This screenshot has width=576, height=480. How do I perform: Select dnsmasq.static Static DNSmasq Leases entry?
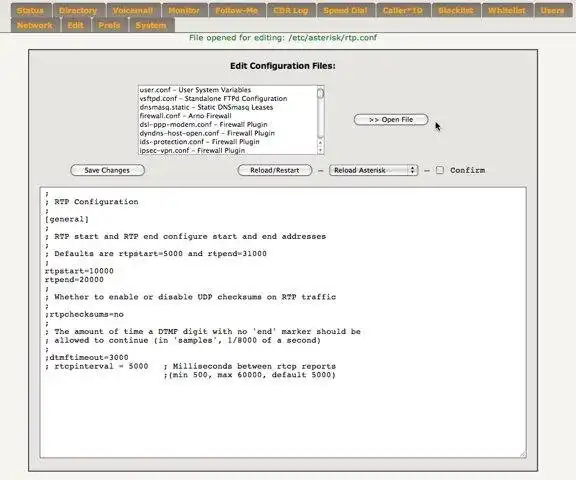[227, 108]
